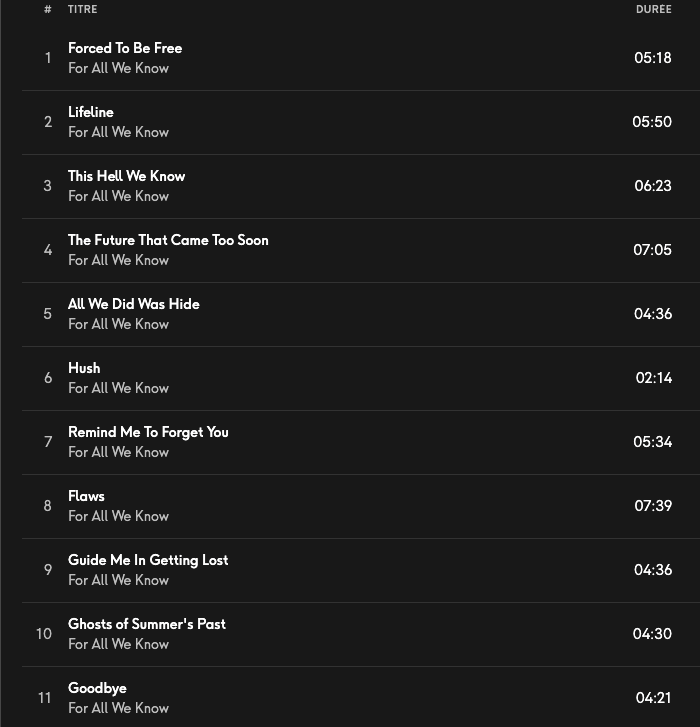Sort by the TITRE column header
The height and width of the screenshot is (727, 700).
coord(83,10)
